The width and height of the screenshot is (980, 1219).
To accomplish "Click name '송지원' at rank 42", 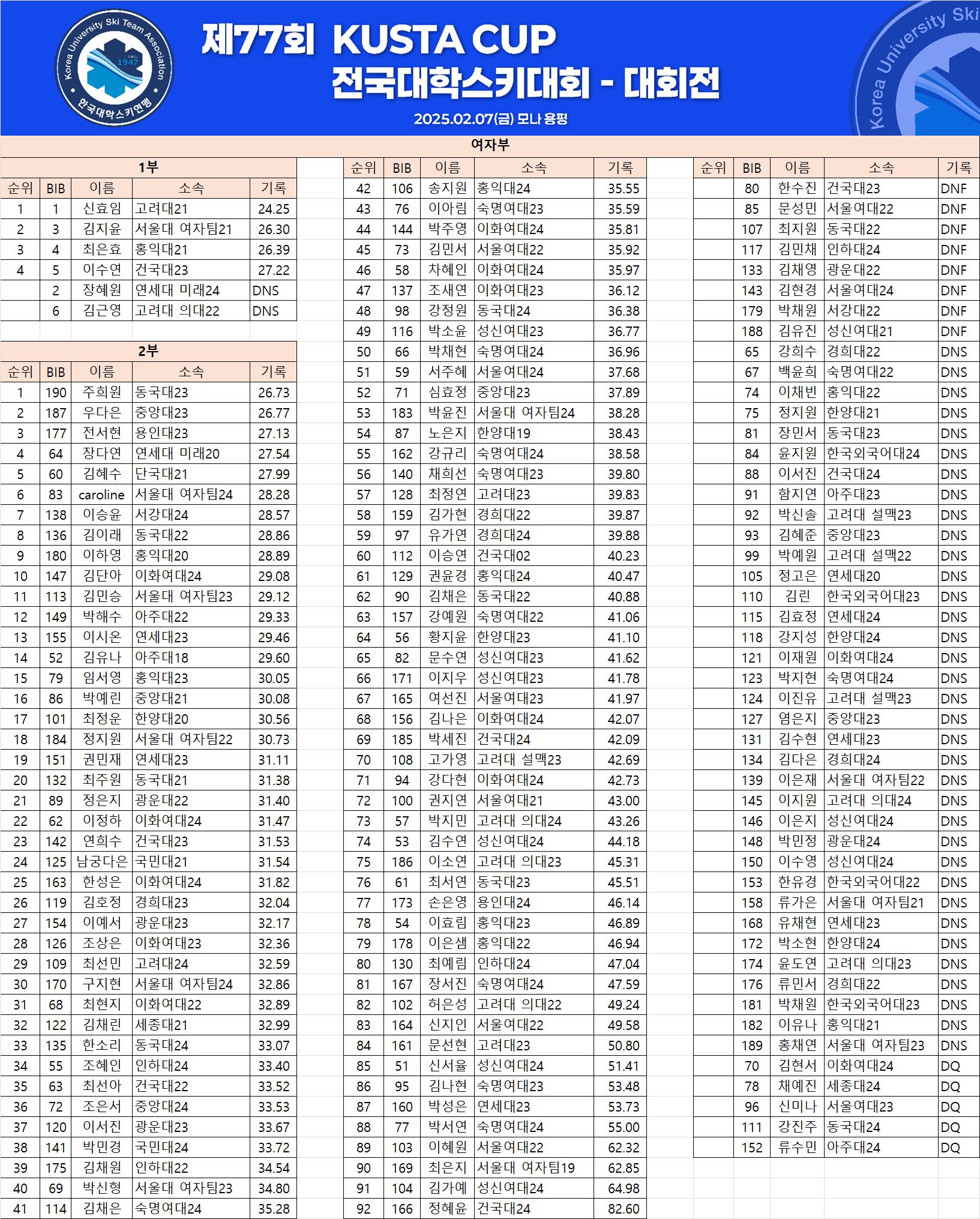I will pyautogui.click(x=447, y=188).
